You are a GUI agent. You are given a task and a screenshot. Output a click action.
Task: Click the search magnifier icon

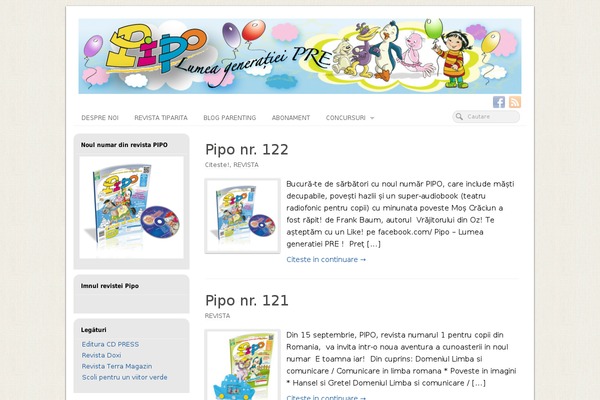(459, 117)
